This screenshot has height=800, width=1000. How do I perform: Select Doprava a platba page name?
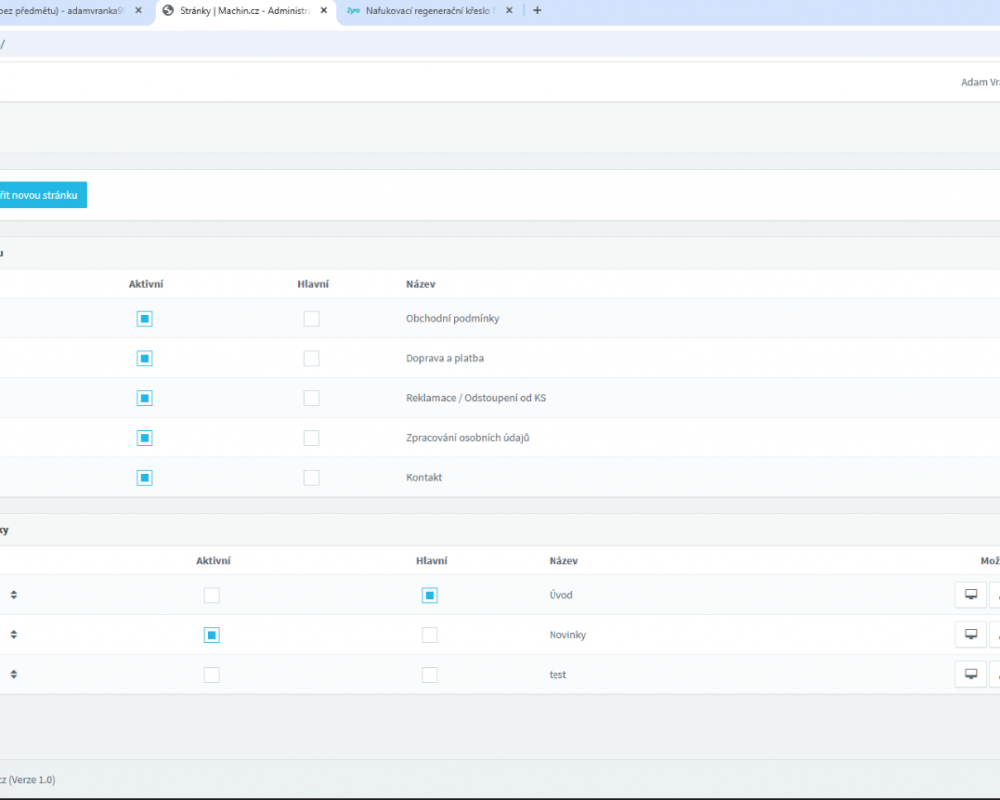445,358
